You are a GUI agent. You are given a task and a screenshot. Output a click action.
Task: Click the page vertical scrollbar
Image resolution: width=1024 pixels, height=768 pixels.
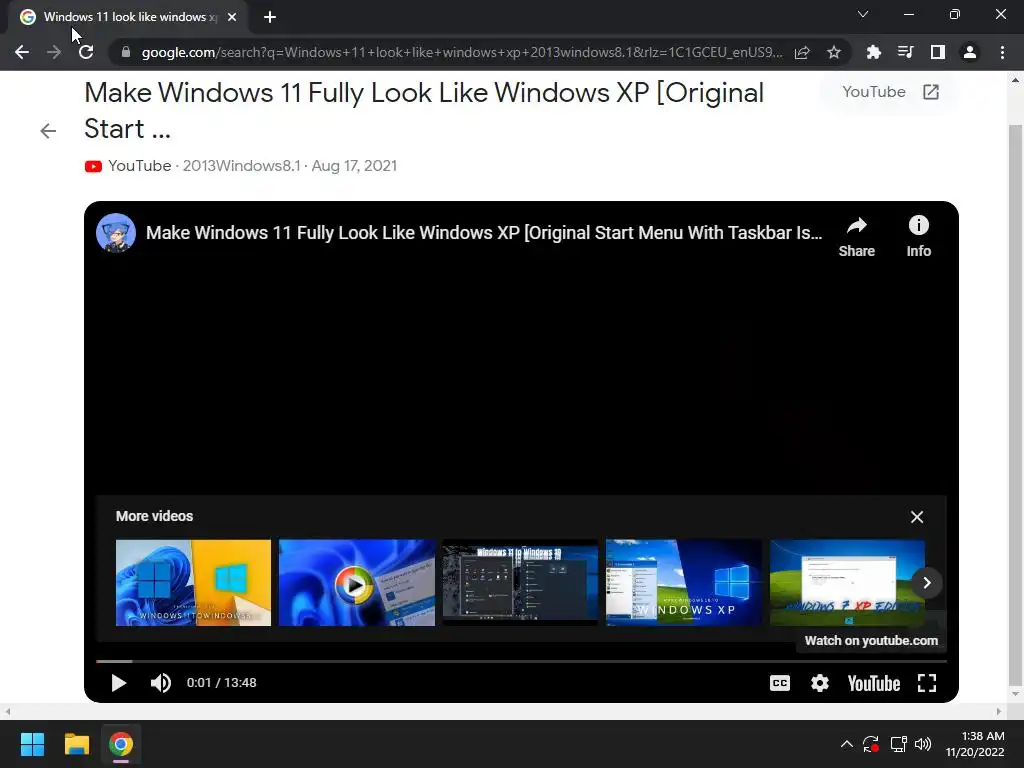click(1016, 405)
